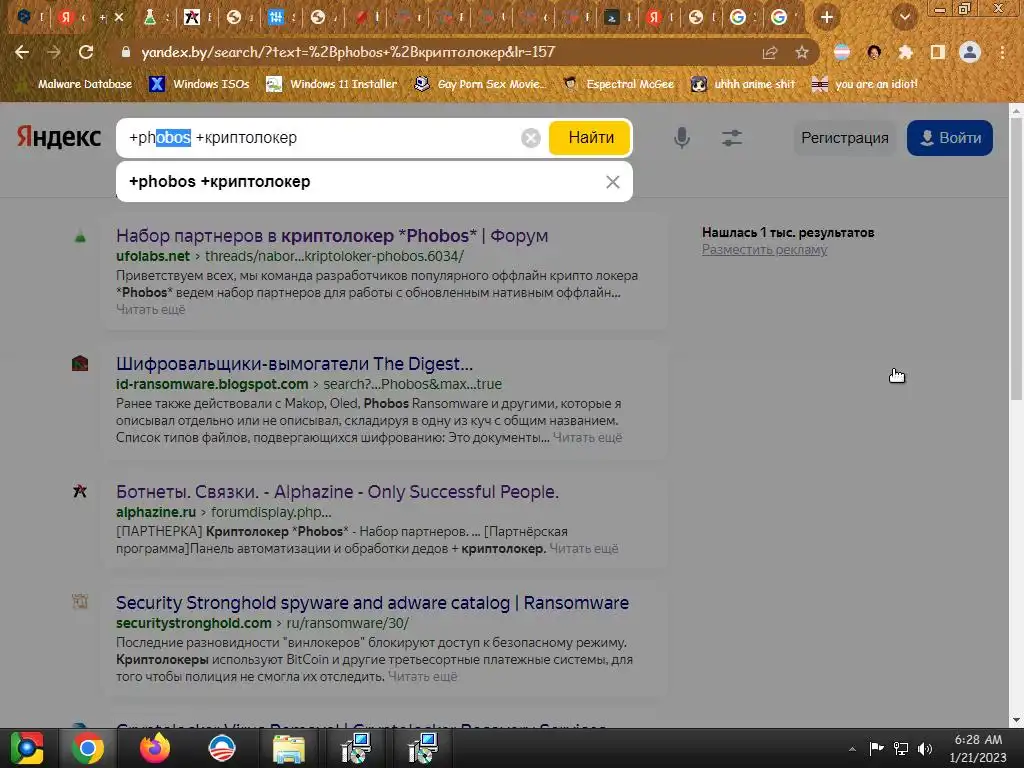Open search settings sliders icon
Image resolution: width=1024 pixels, height=768 pixels.
(x=732, y=138)
